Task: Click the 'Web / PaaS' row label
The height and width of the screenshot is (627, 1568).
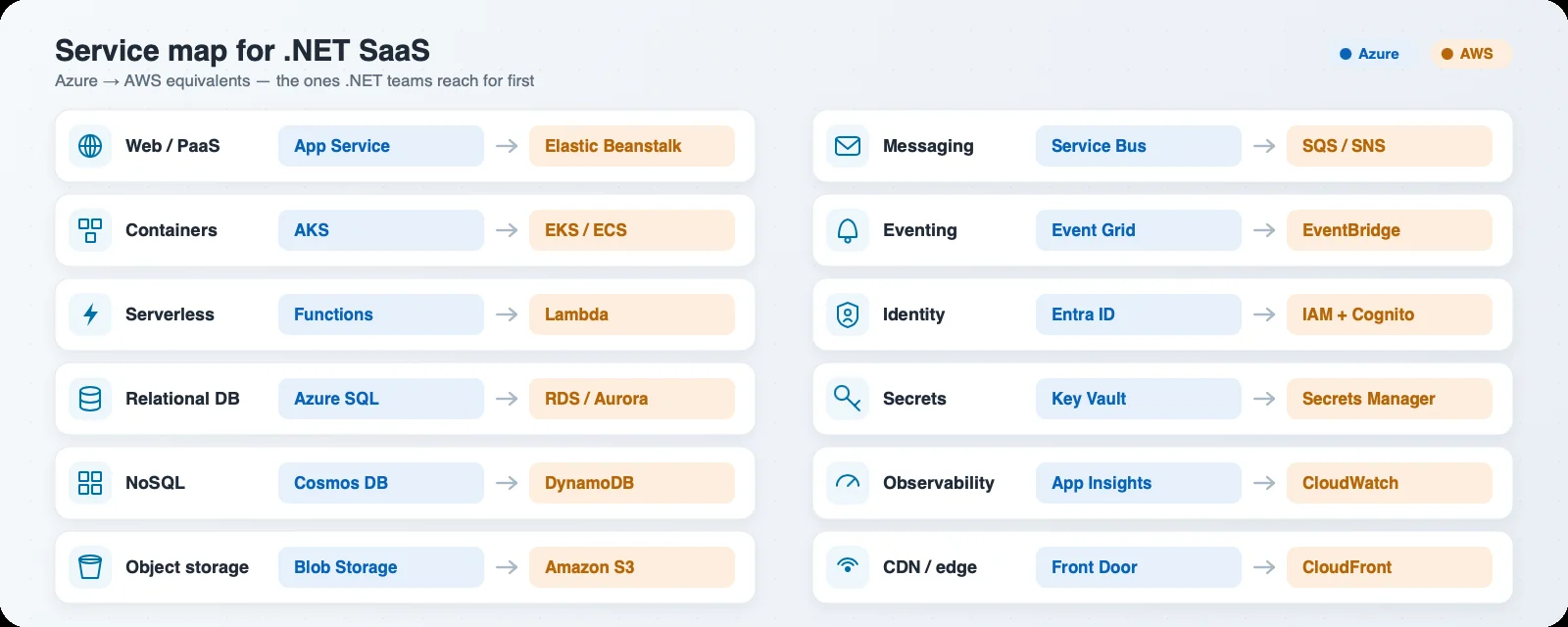Action: [x=172, y=146]
